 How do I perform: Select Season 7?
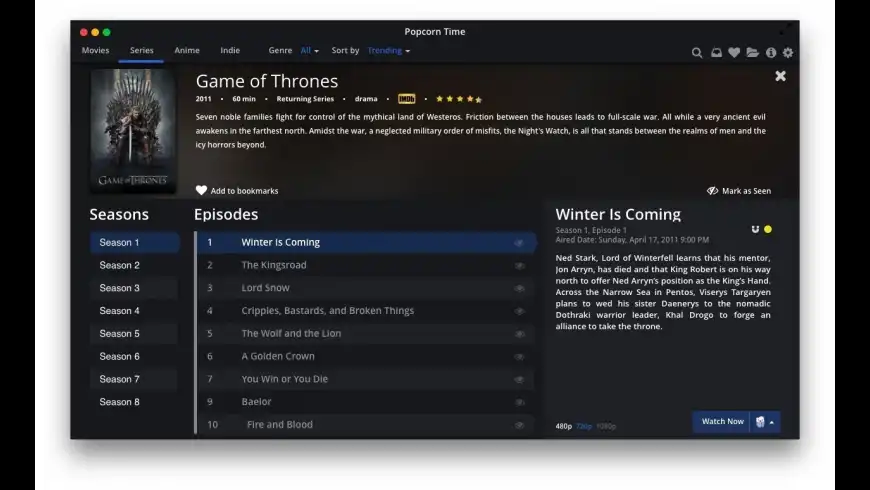pos(135,379)
